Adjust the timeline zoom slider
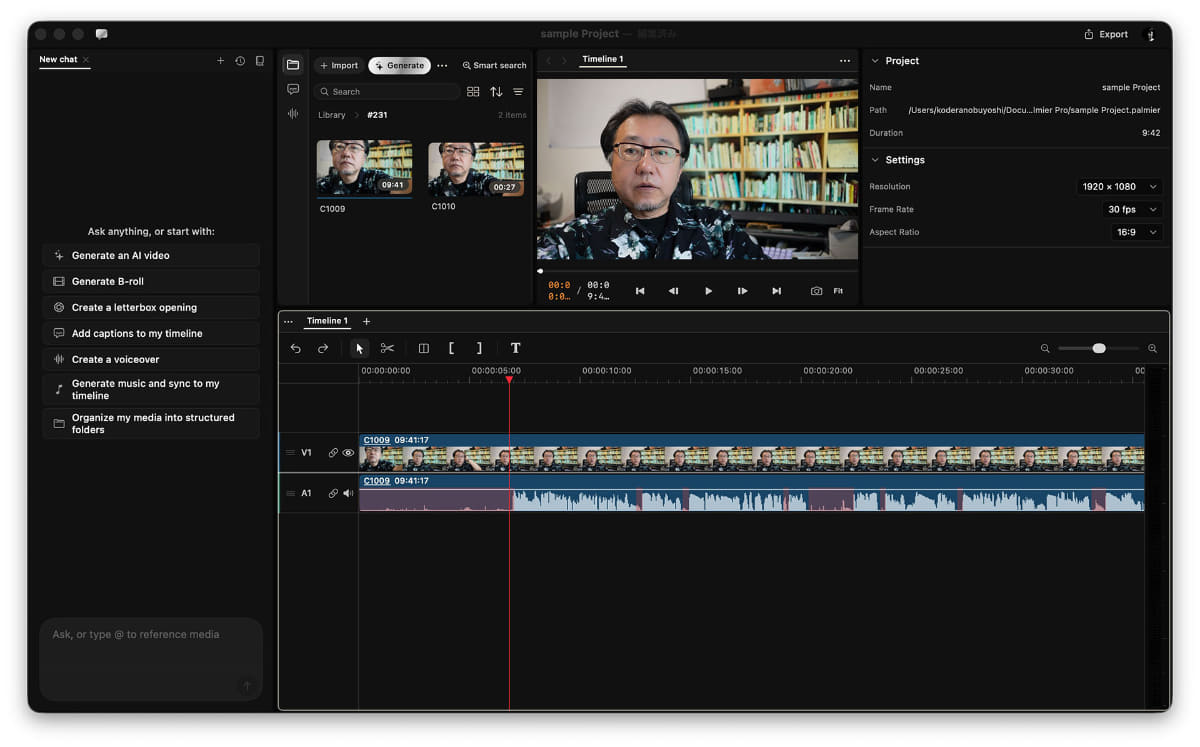The height and width of the screenshot is (747, 1200). pos(1098,348)
